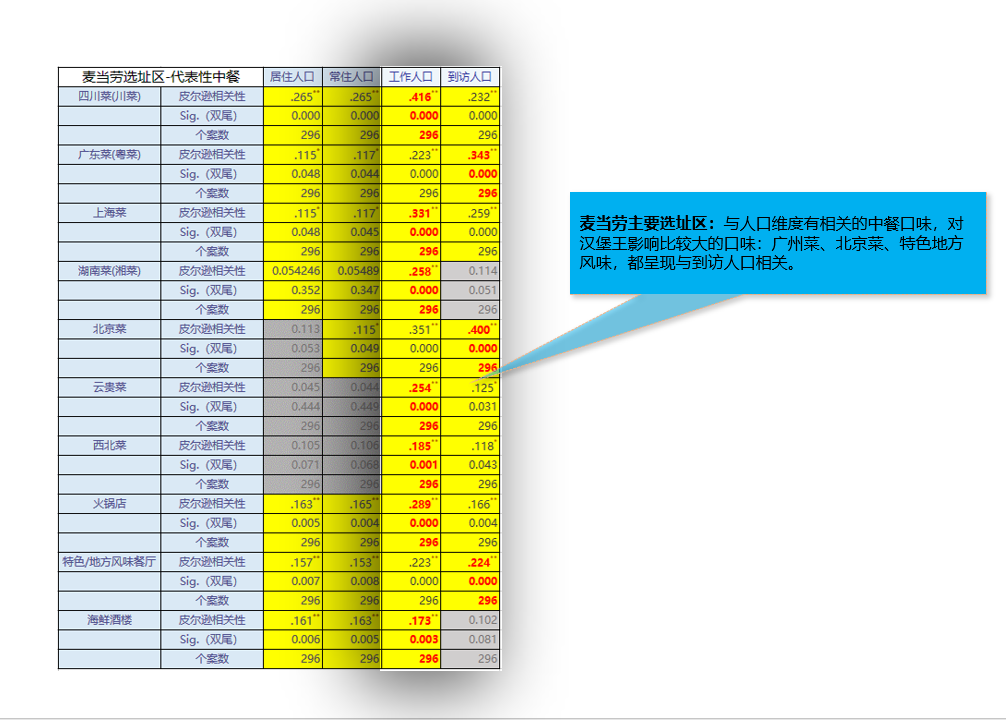1006x720 pixels.
Task: Click the red 0.001 significance cell
Action: 411,465
